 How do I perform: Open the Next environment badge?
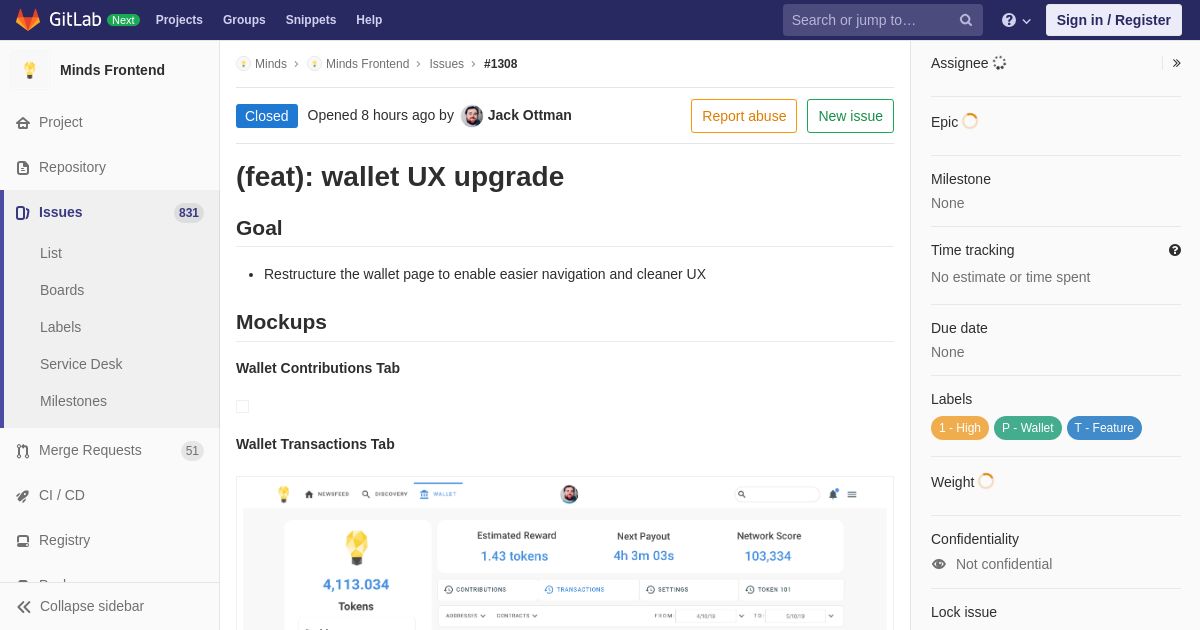click(123, 20)
